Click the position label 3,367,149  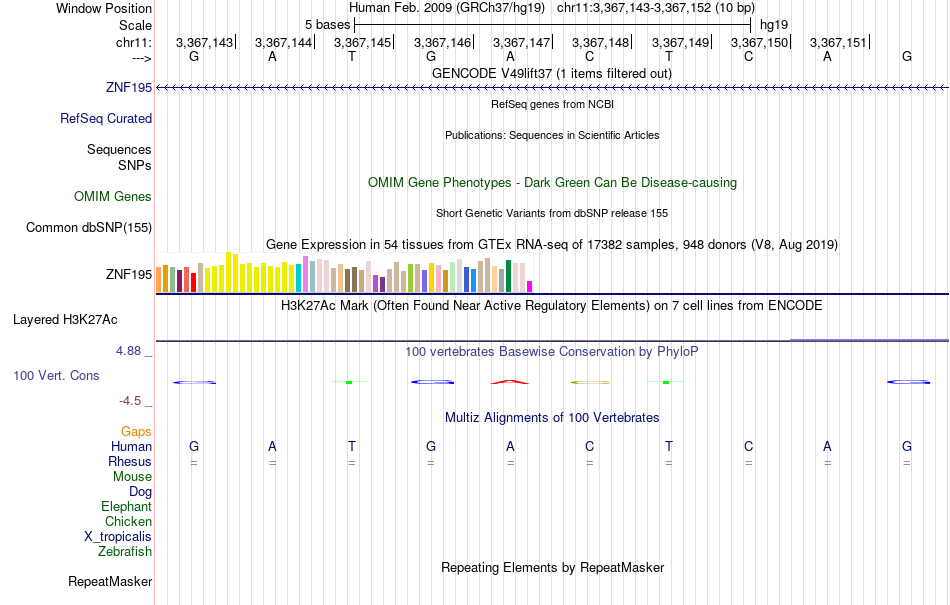point(680,42)
